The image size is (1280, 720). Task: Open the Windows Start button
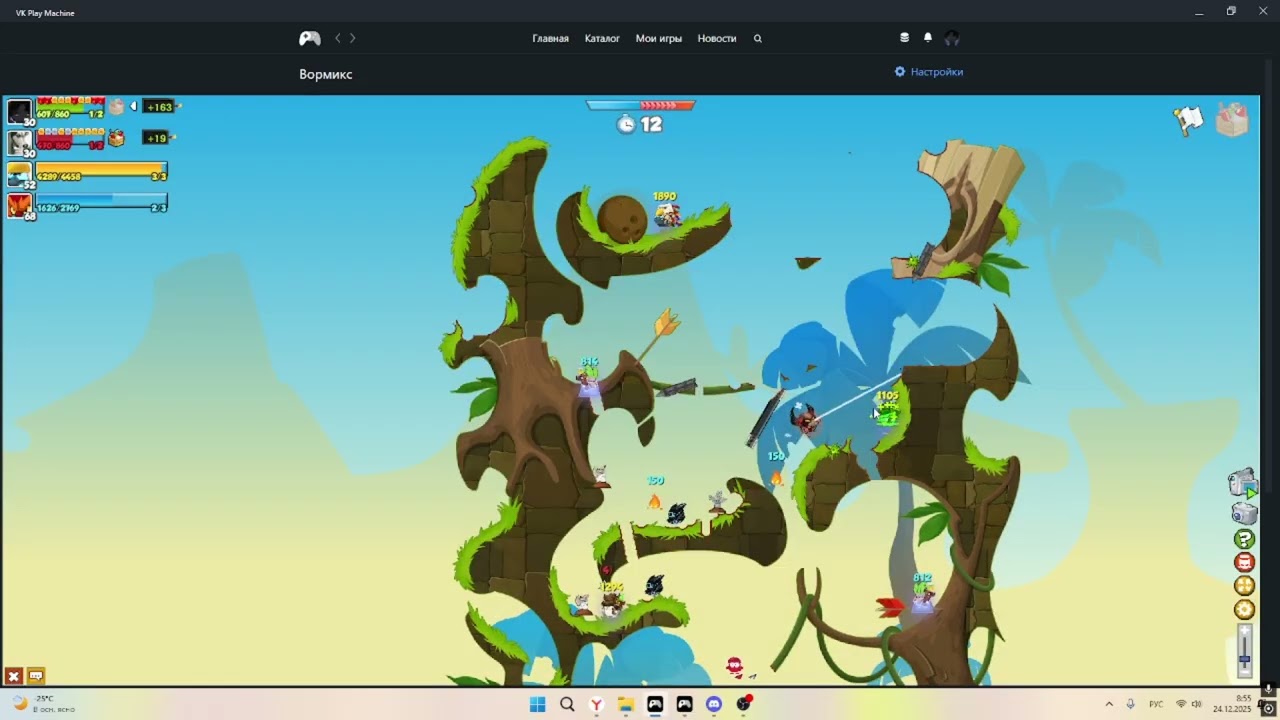click(537, 704)
